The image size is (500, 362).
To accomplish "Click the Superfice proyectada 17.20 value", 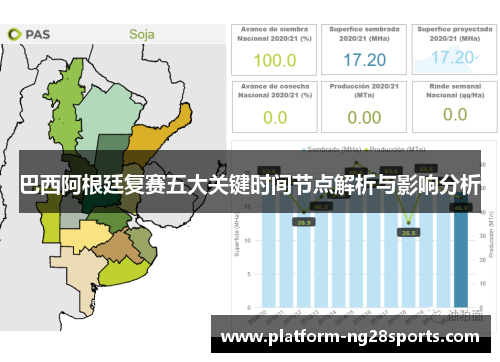I will point(453,57).
